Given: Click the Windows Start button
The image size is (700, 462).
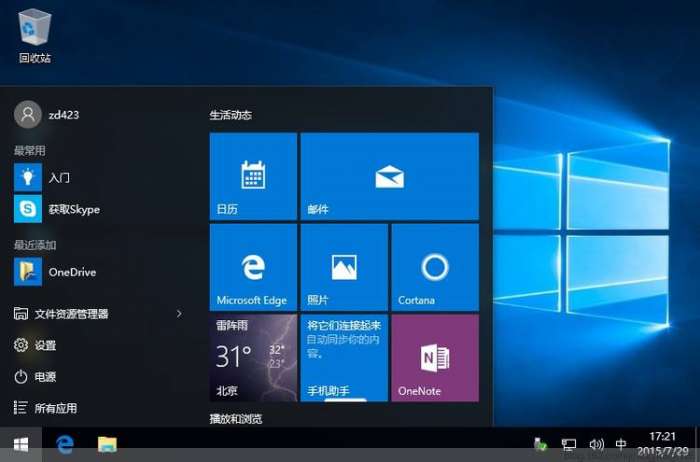Looking at the screenshot, I should point(21,444).
